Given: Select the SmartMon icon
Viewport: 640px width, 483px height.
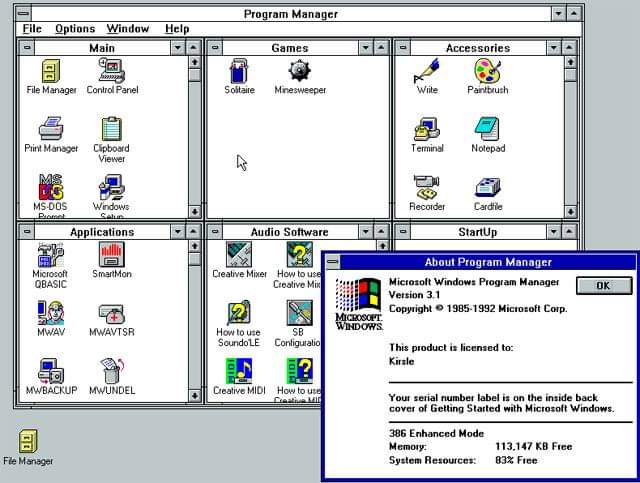Looking at the screenshot, I should pos(112,261).
